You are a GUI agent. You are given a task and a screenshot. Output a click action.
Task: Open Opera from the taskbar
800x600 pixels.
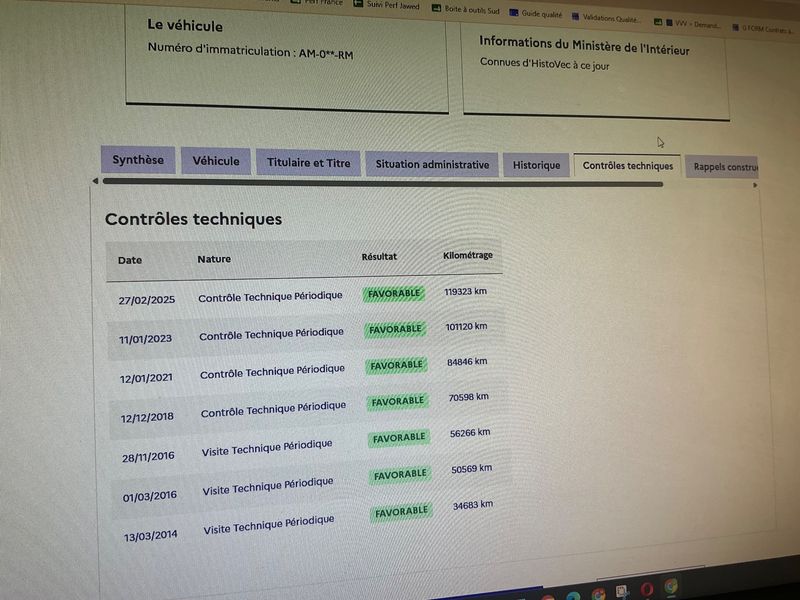pos(646,590)
